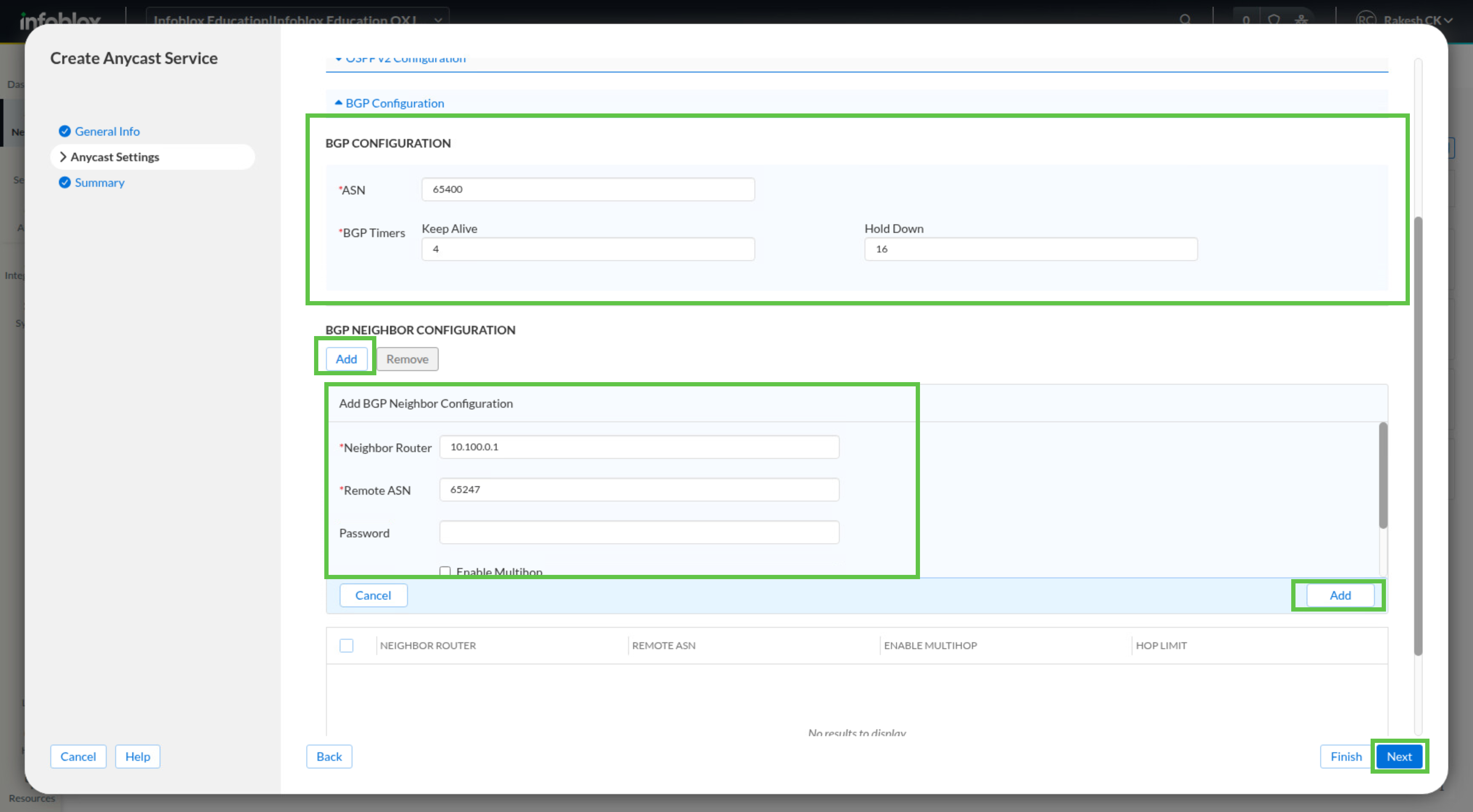Viewport: 1473px width, 812px height.
Task: Collapse the BGP Configuration section
Action: pyautogui.click(x=389, y=103)
